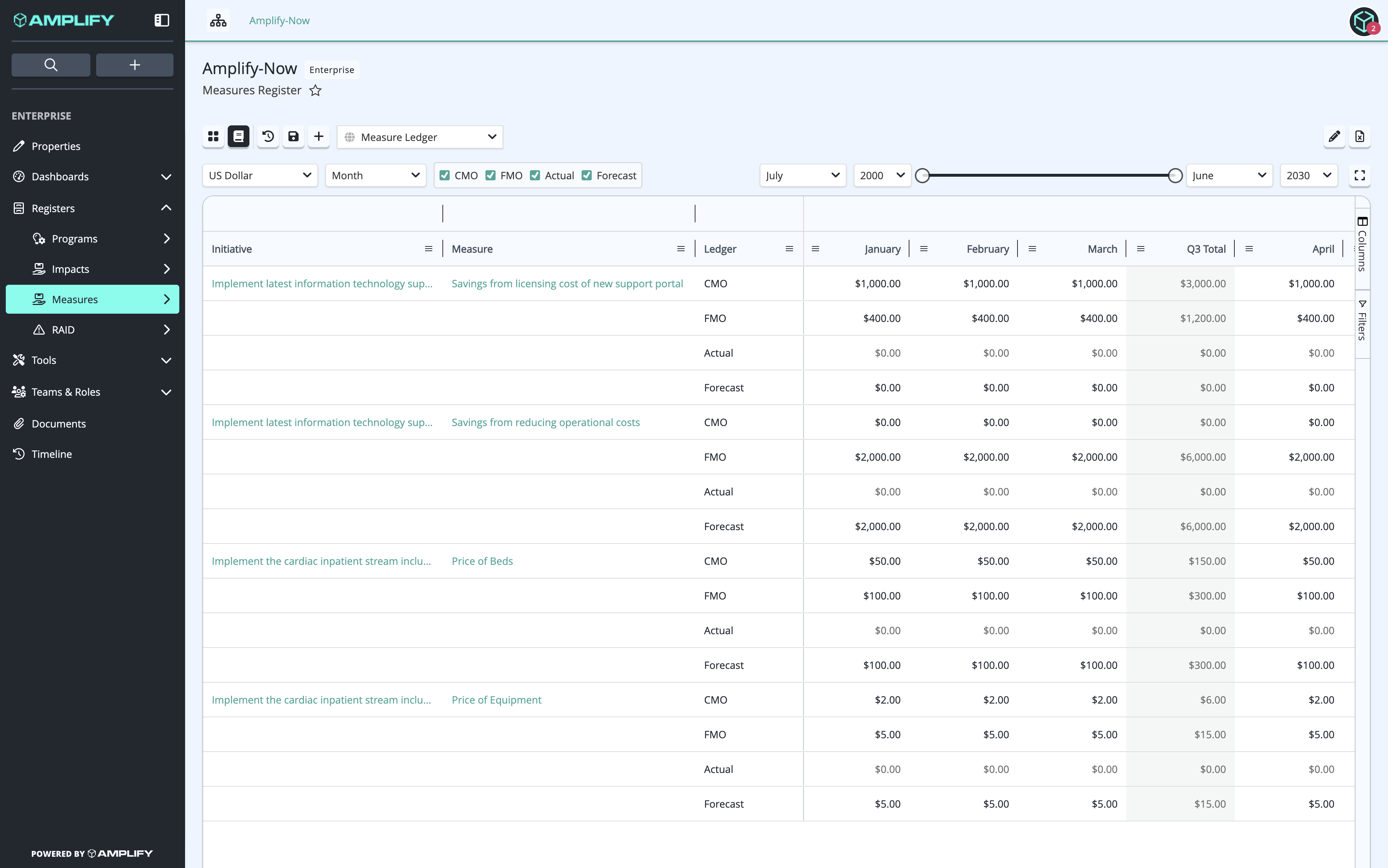Collapse the sidebar panel icon
The image size is (1388, 868).
[162, 20]
